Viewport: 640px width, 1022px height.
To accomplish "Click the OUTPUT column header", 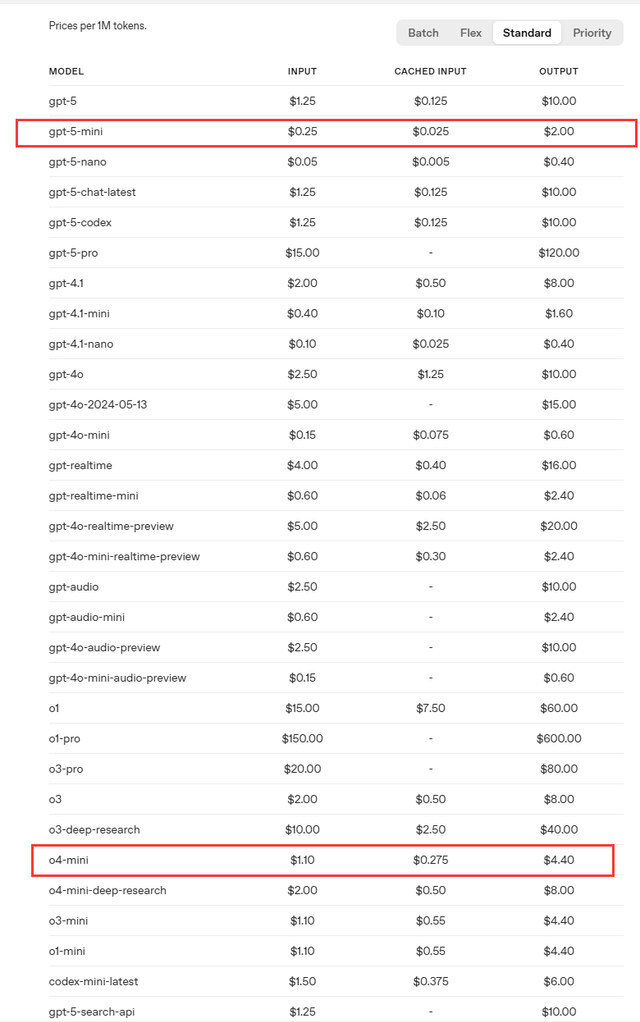I will [x=557, y=72].
